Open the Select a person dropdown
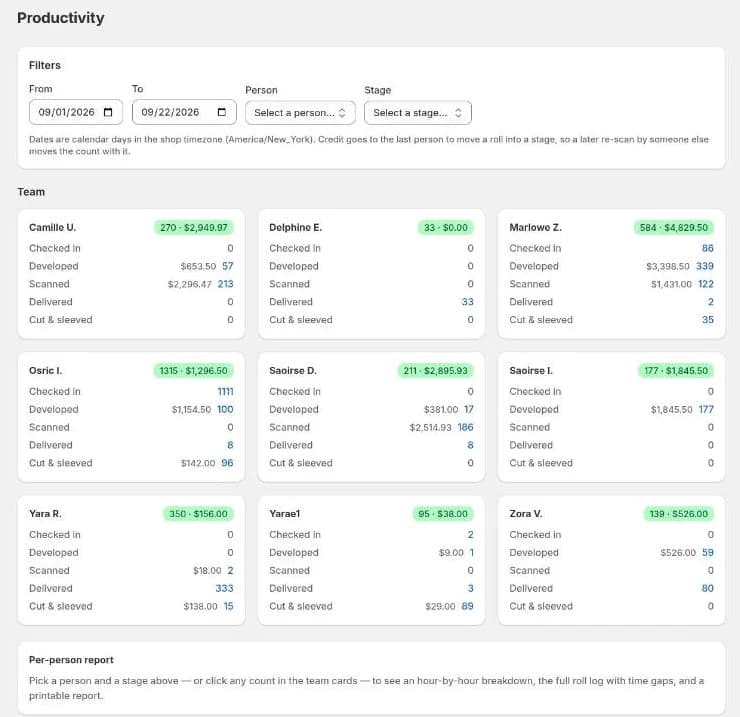740x717 pixels. [300, 113]
